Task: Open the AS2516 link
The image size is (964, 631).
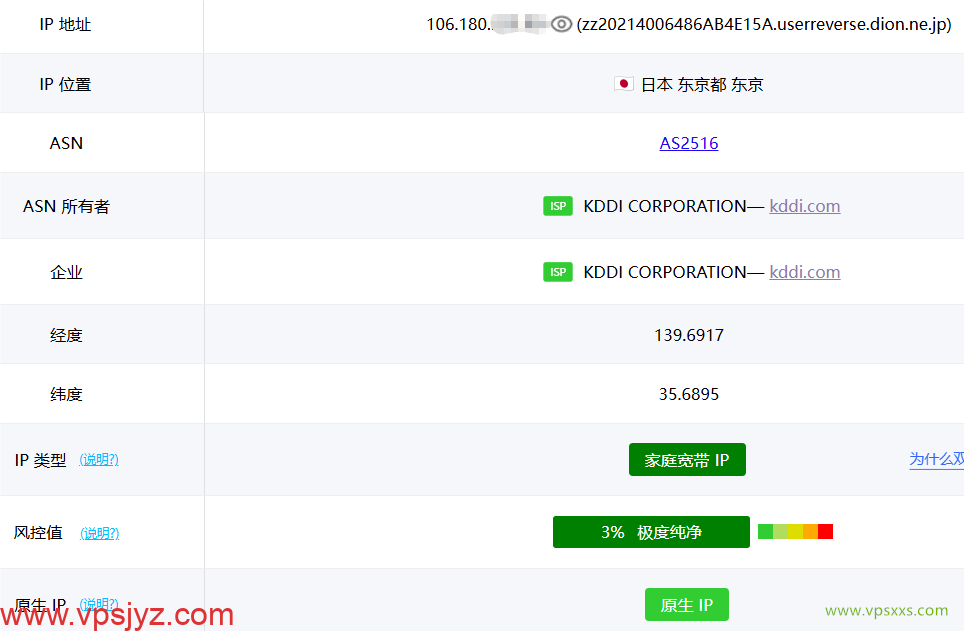Action: point(688,143)
